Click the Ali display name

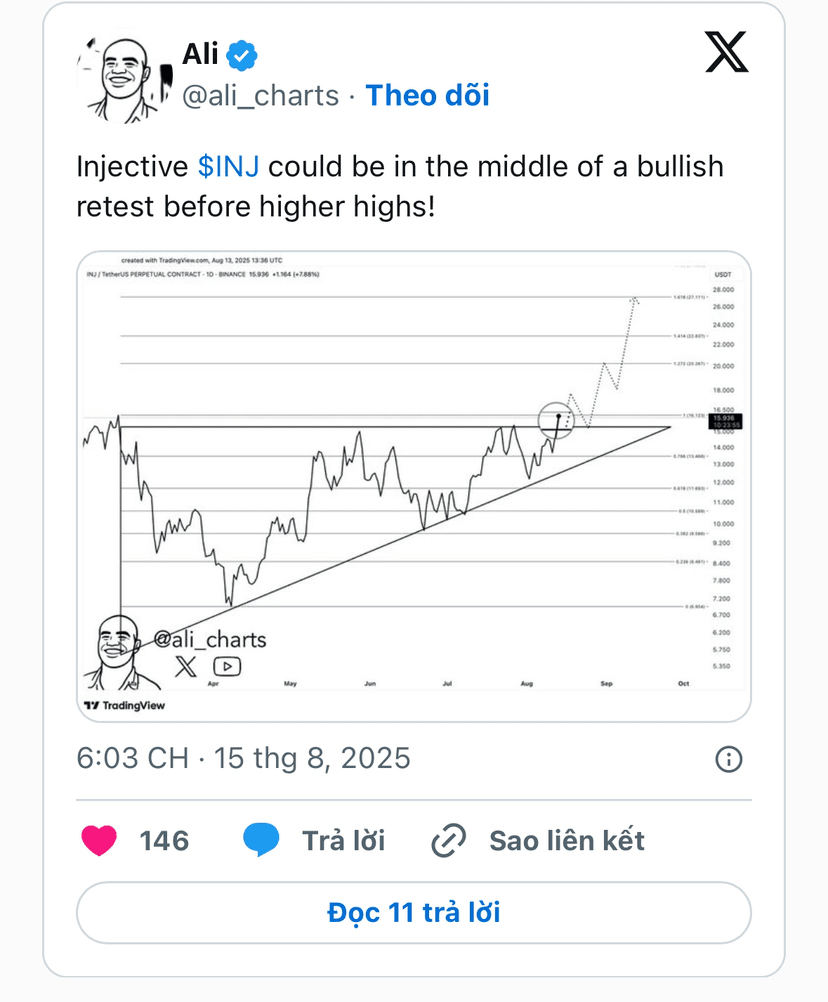coord(201,54)
